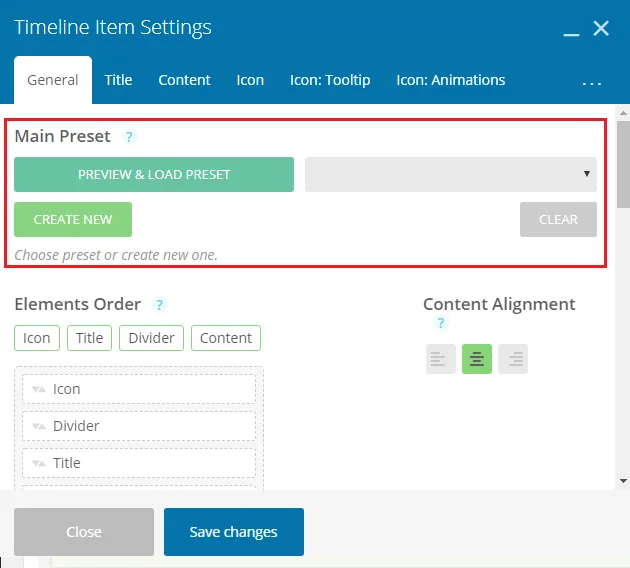Click the vertical scrollbar down arrow
Image resolution: width=630 pixels, height=568 pixels.
pyautogui.click(x=623, y=480)
